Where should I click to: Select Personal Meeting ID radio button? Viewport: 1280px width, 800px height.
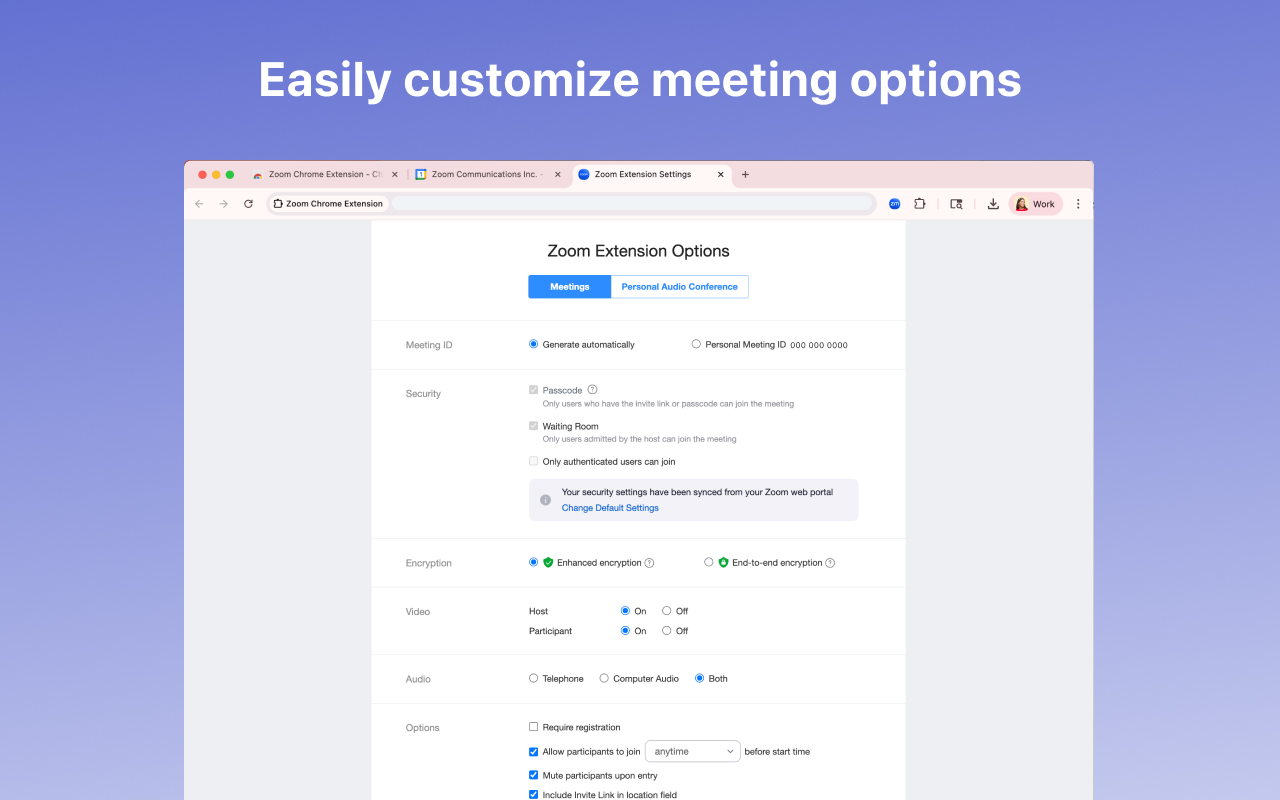click(x=696, y=344)
